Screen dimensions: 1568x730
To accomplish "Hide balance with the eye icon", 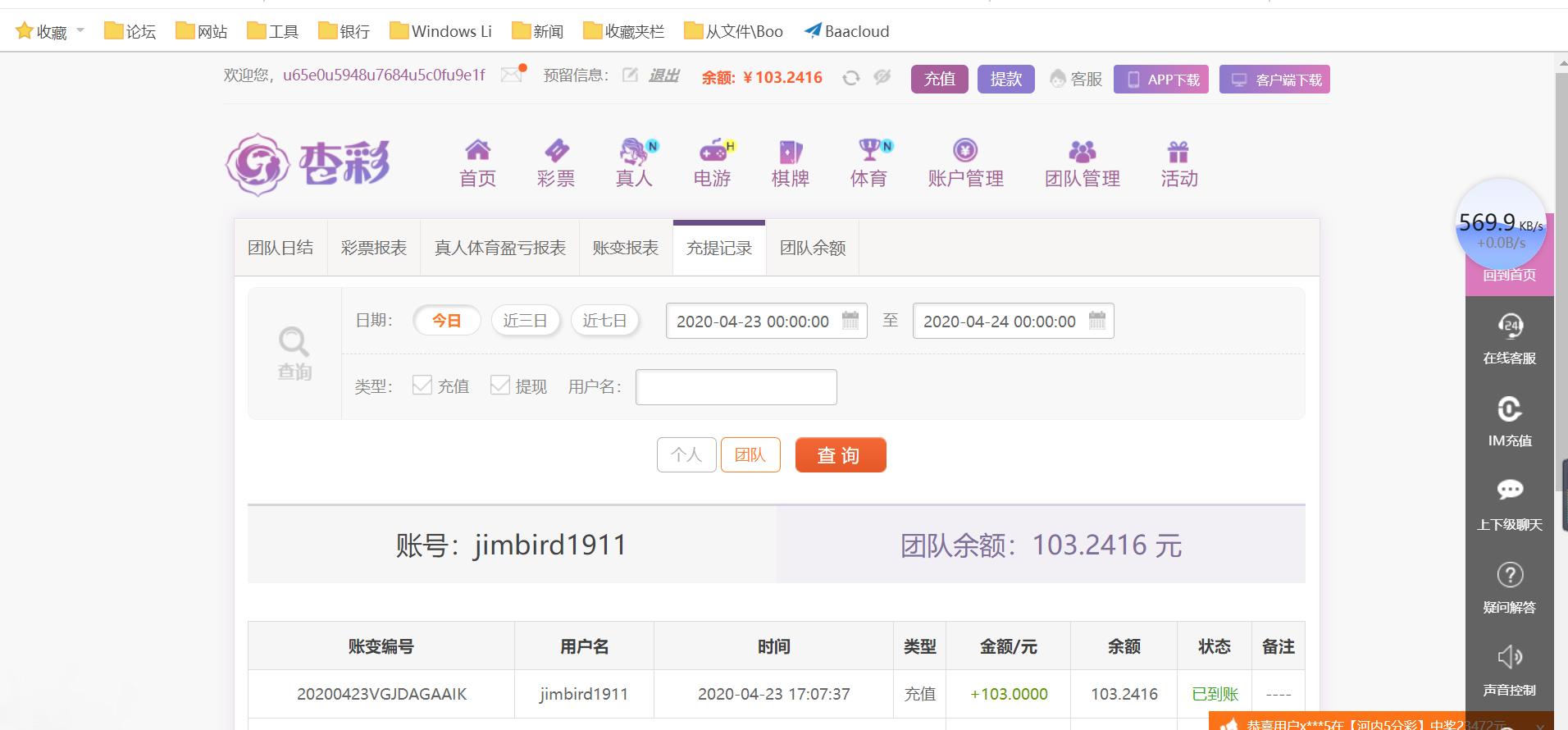I will click(x=882, y=77).
